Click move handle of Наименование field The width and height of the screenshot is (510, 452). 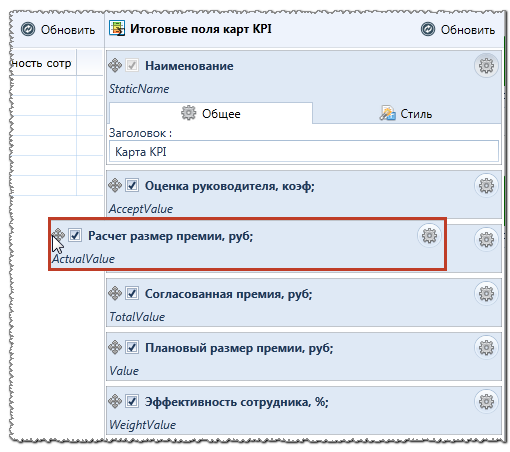tap(115, 65)
